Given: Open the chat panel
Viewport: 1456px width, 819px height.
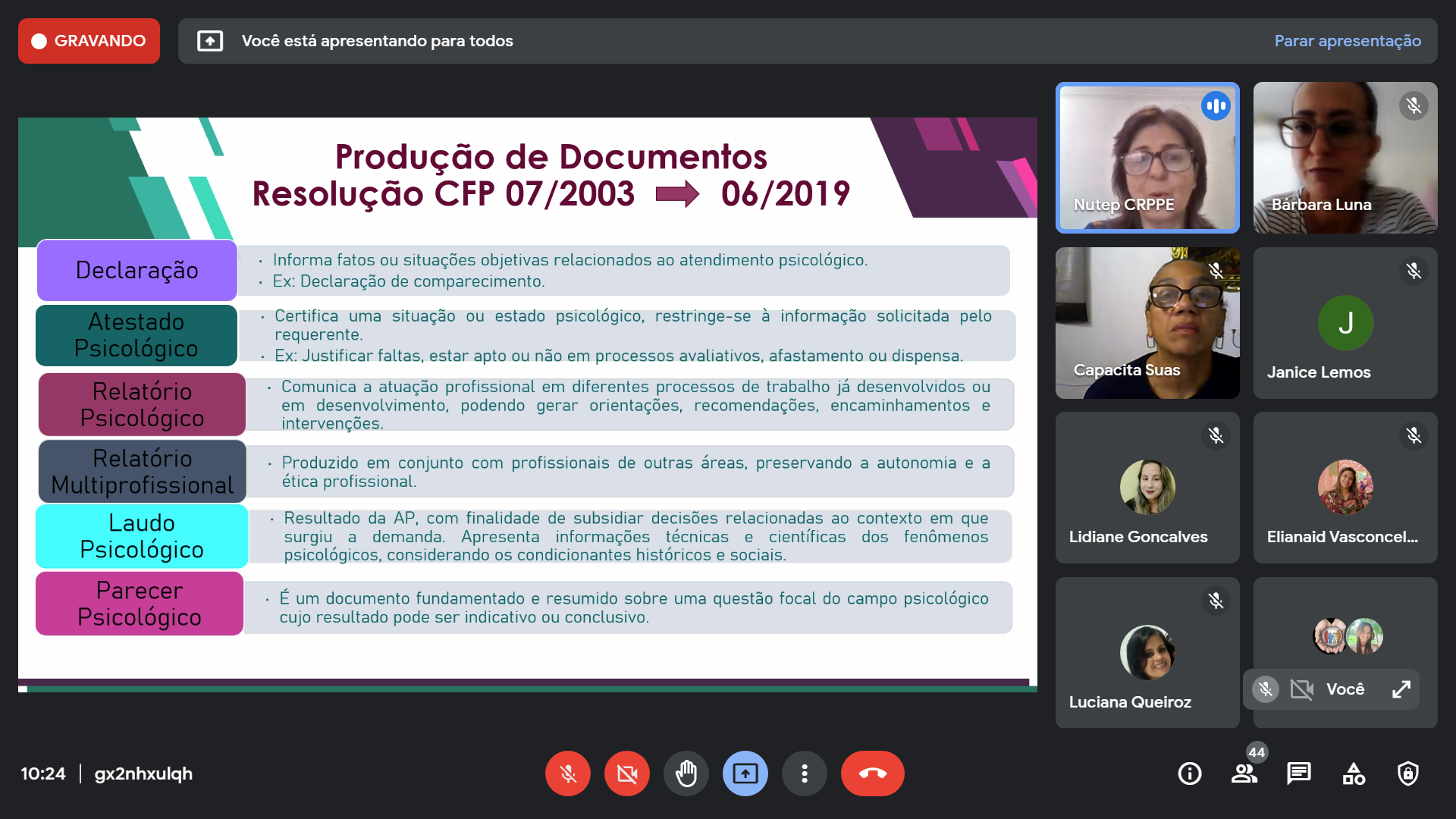Looking at the screenshot, I should point(1298,773).
